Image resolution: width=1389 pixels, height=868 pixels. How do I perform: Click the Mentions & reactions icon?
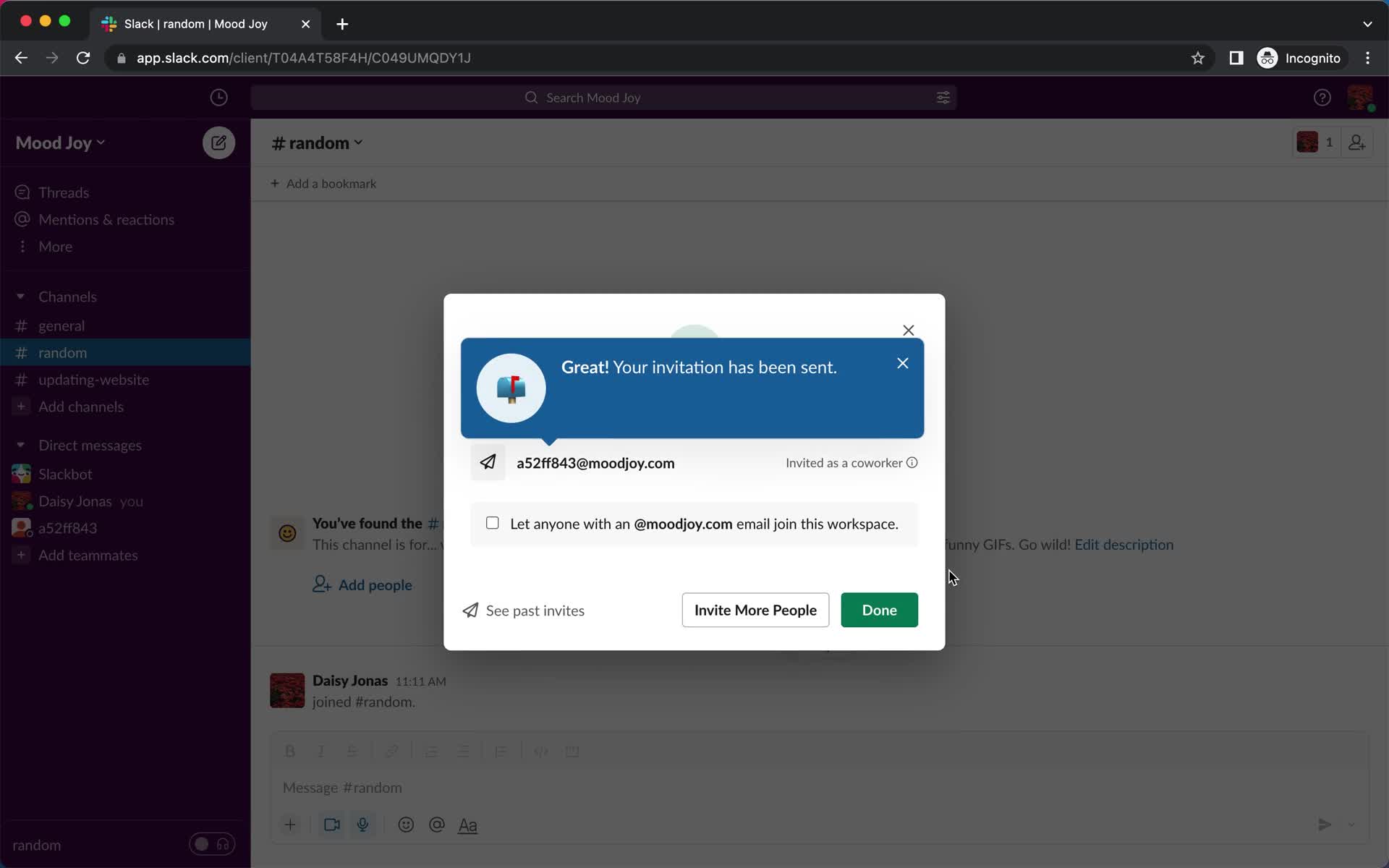[22, 219]
